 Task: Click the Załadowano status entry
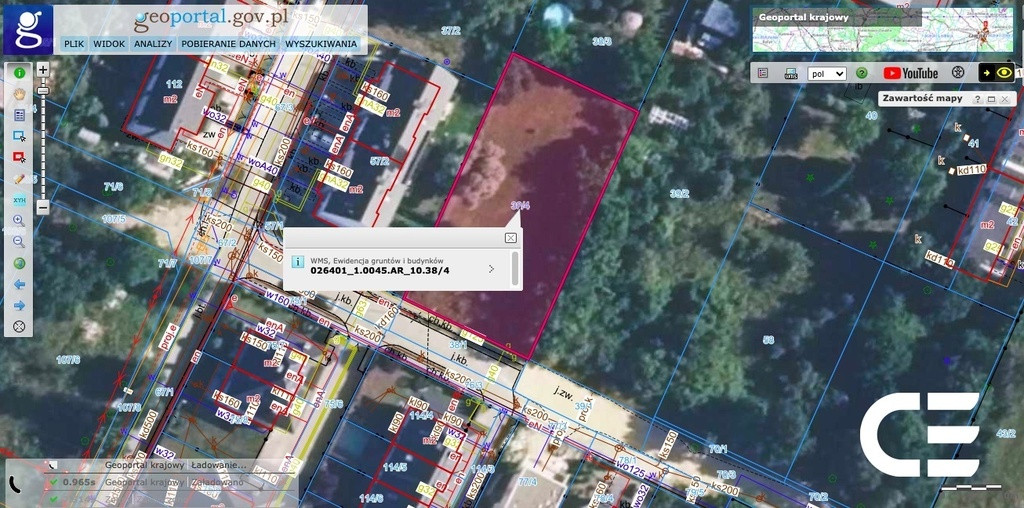tap(217, 482)
